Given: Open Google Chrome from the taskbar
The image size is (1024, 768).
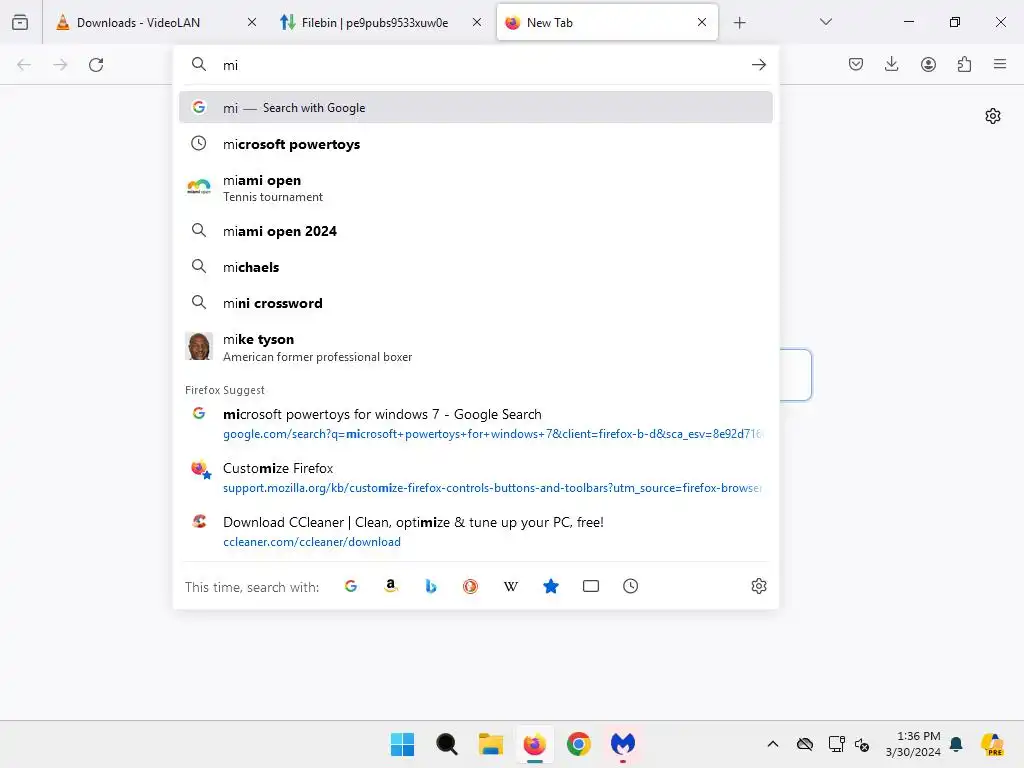Looking at the screenshot, I should click(579, 744).
